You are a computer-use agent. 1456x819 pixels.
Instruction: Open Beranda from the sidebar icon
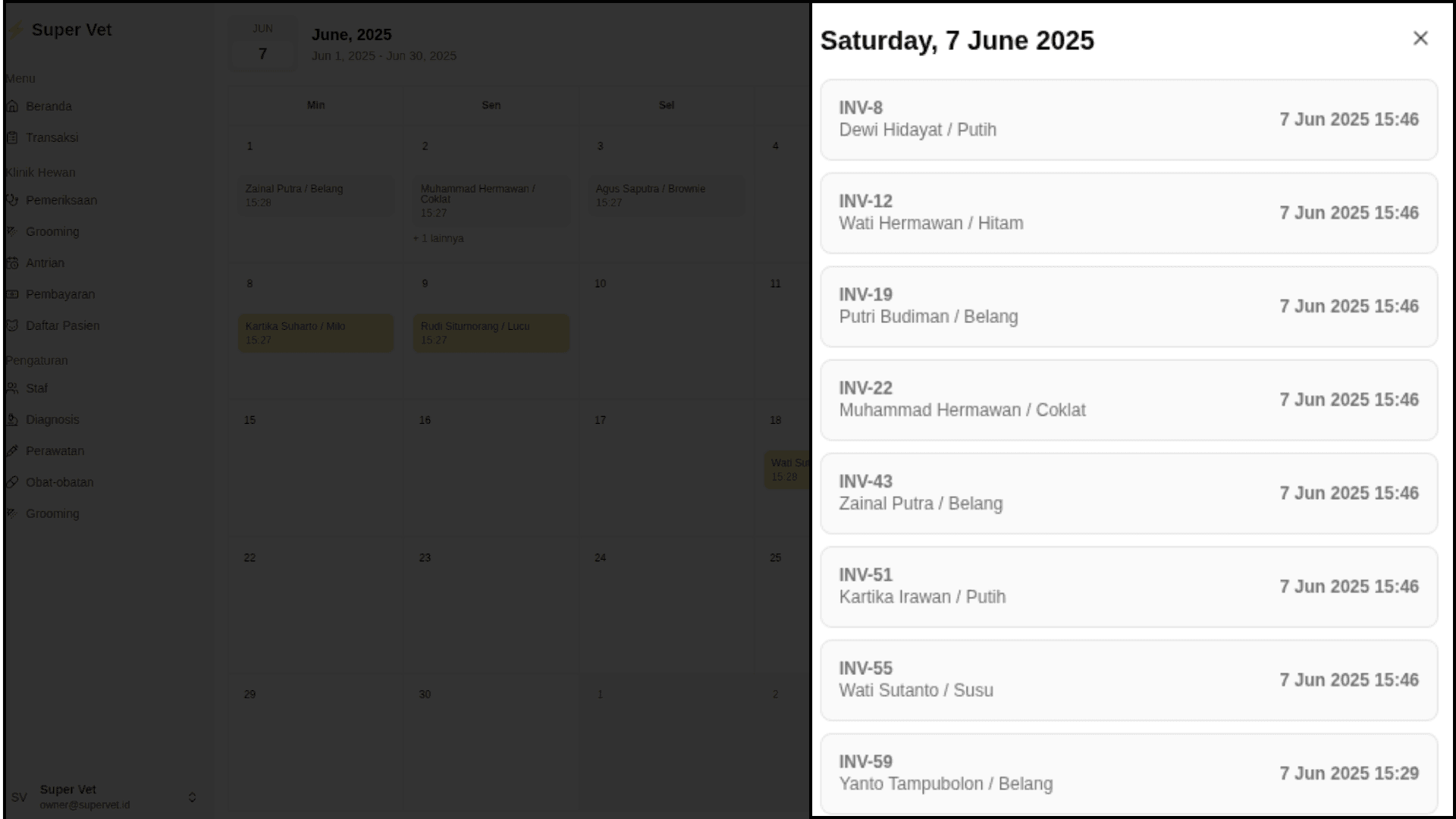pyautogui.click(x=12, y=106)
